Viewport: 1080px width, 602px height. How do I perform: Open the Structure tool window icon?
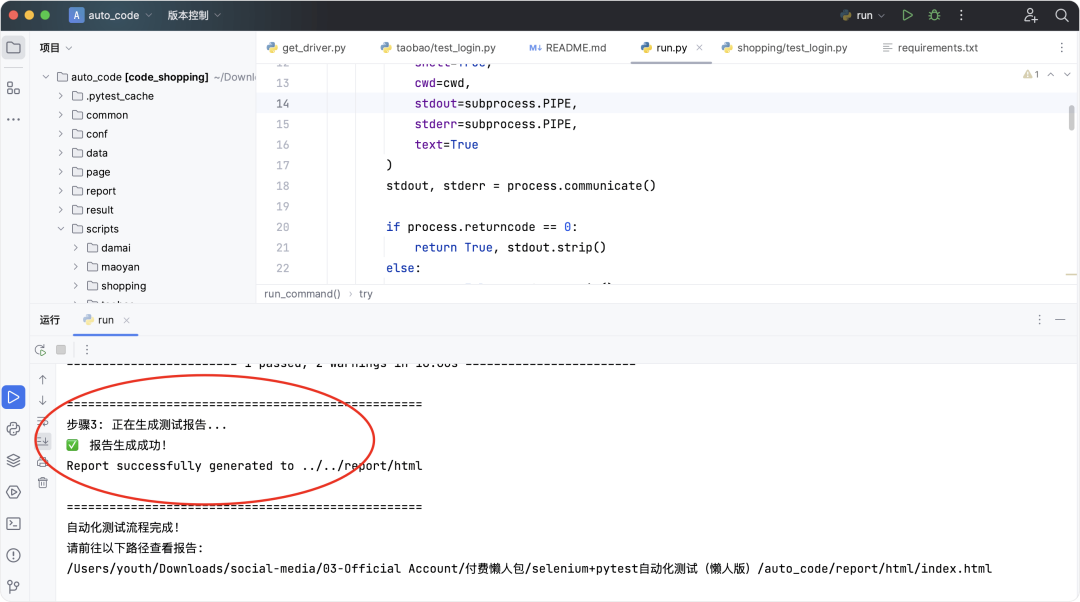click(x=13, y=88)
